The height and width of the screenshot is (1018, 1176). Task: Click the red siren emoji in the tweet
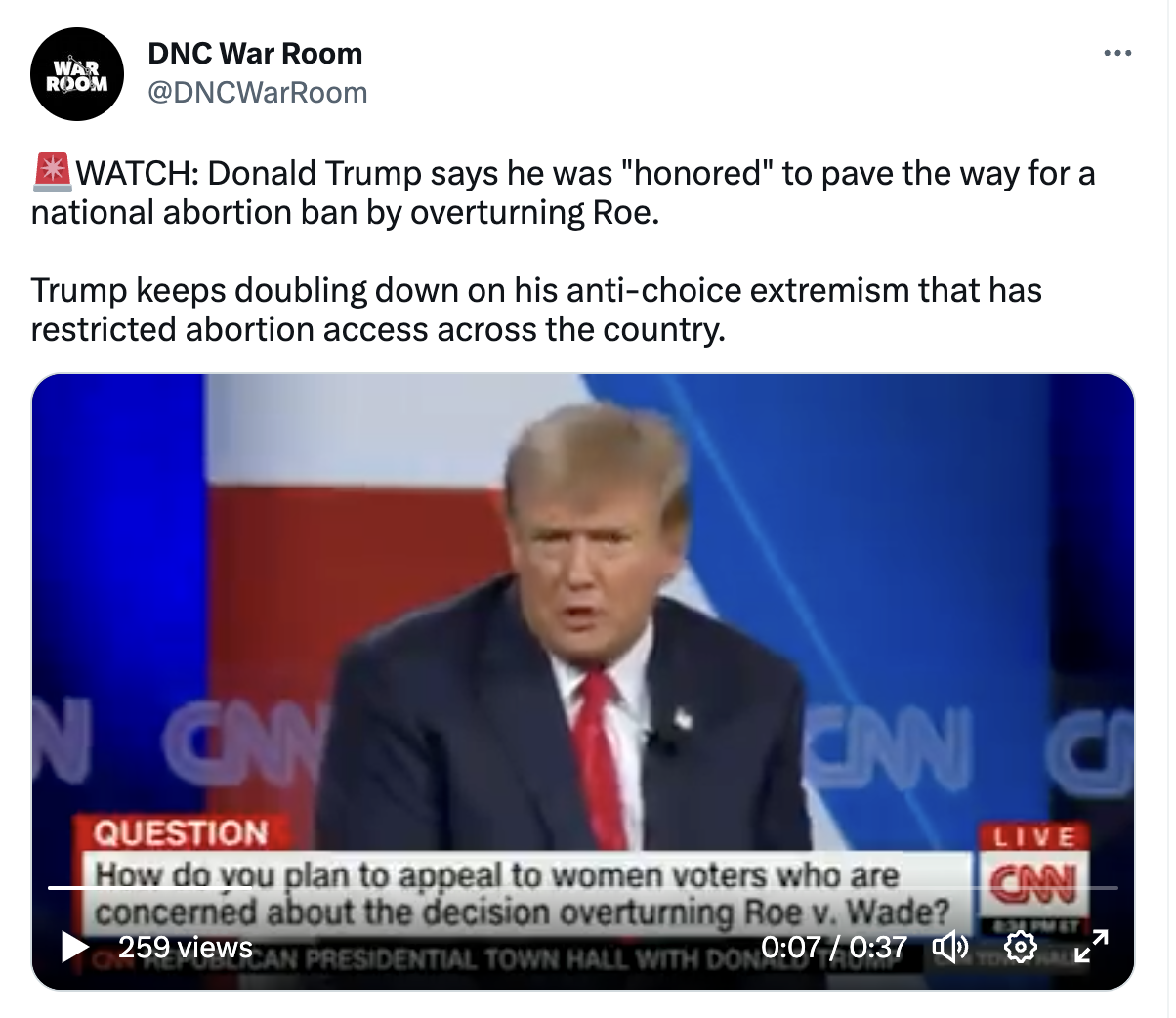pos(52,172)
